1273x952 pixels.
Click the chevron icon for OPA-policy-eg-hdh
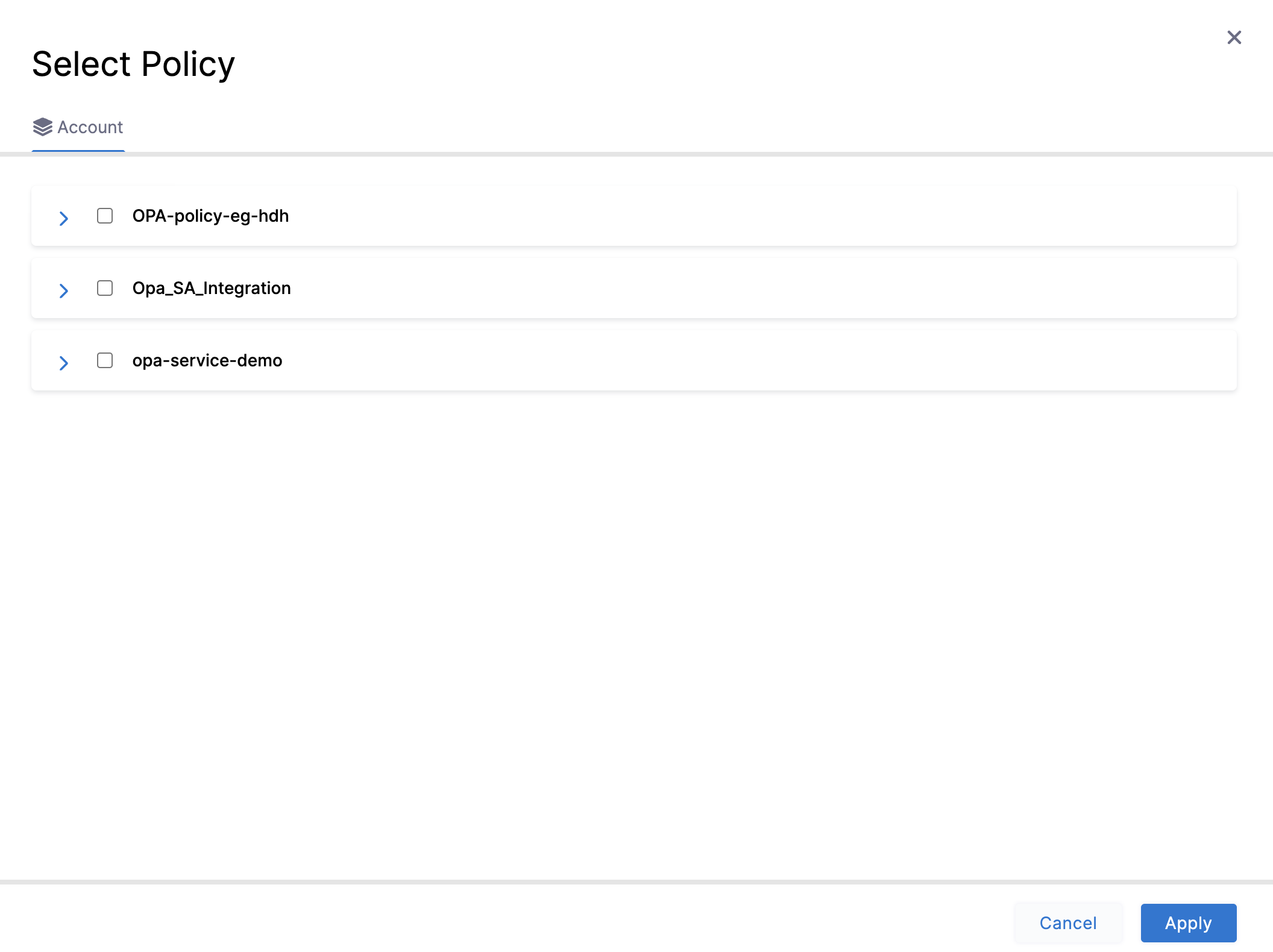(x=64, y=218)
